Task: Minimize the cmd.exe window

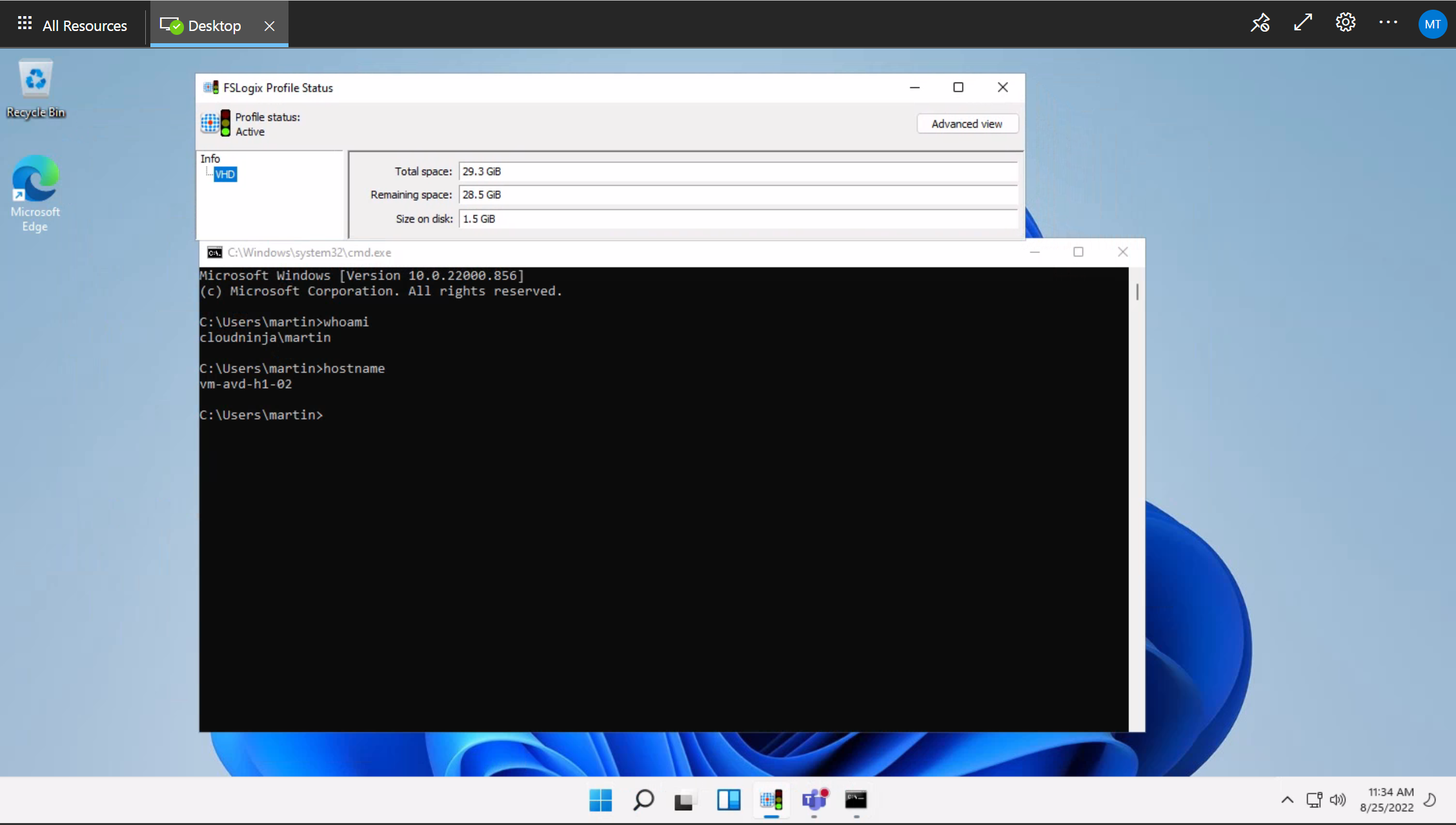Action: (x=1035, y=252)
